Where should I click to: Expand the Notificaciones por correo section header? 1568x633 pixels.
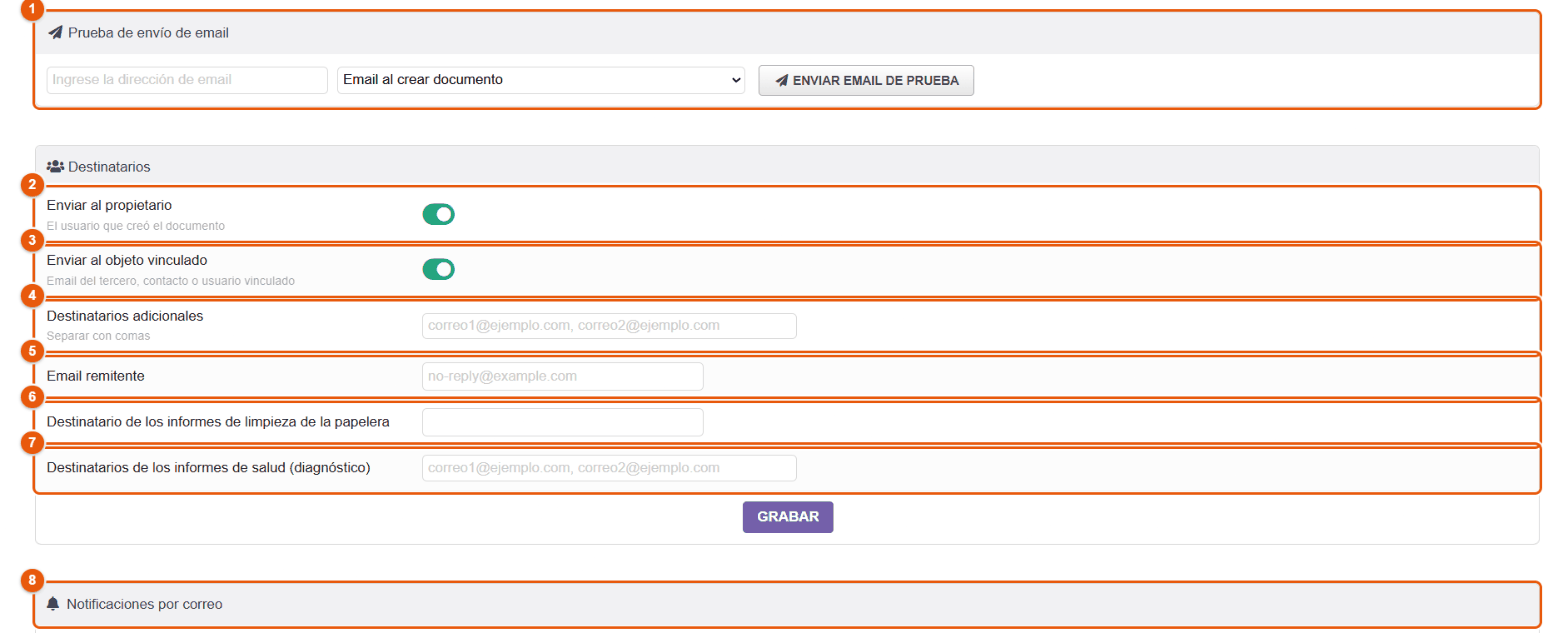click(787, 604)
